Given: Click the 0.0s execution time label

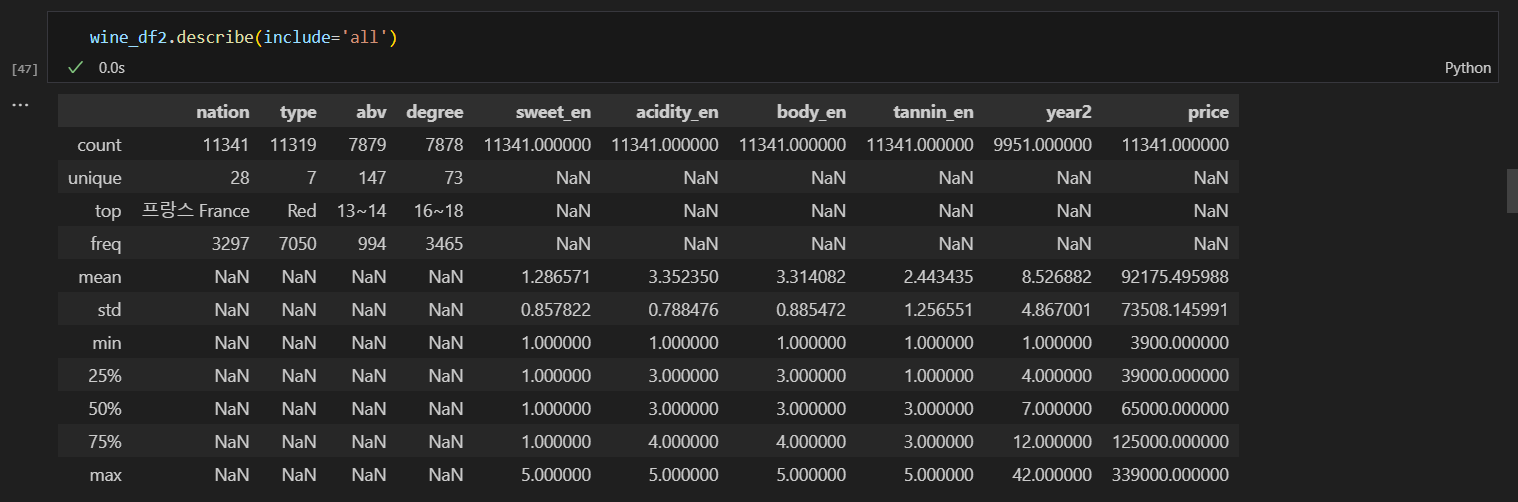Looking at the screenshot, I should [x=112, y=68].
